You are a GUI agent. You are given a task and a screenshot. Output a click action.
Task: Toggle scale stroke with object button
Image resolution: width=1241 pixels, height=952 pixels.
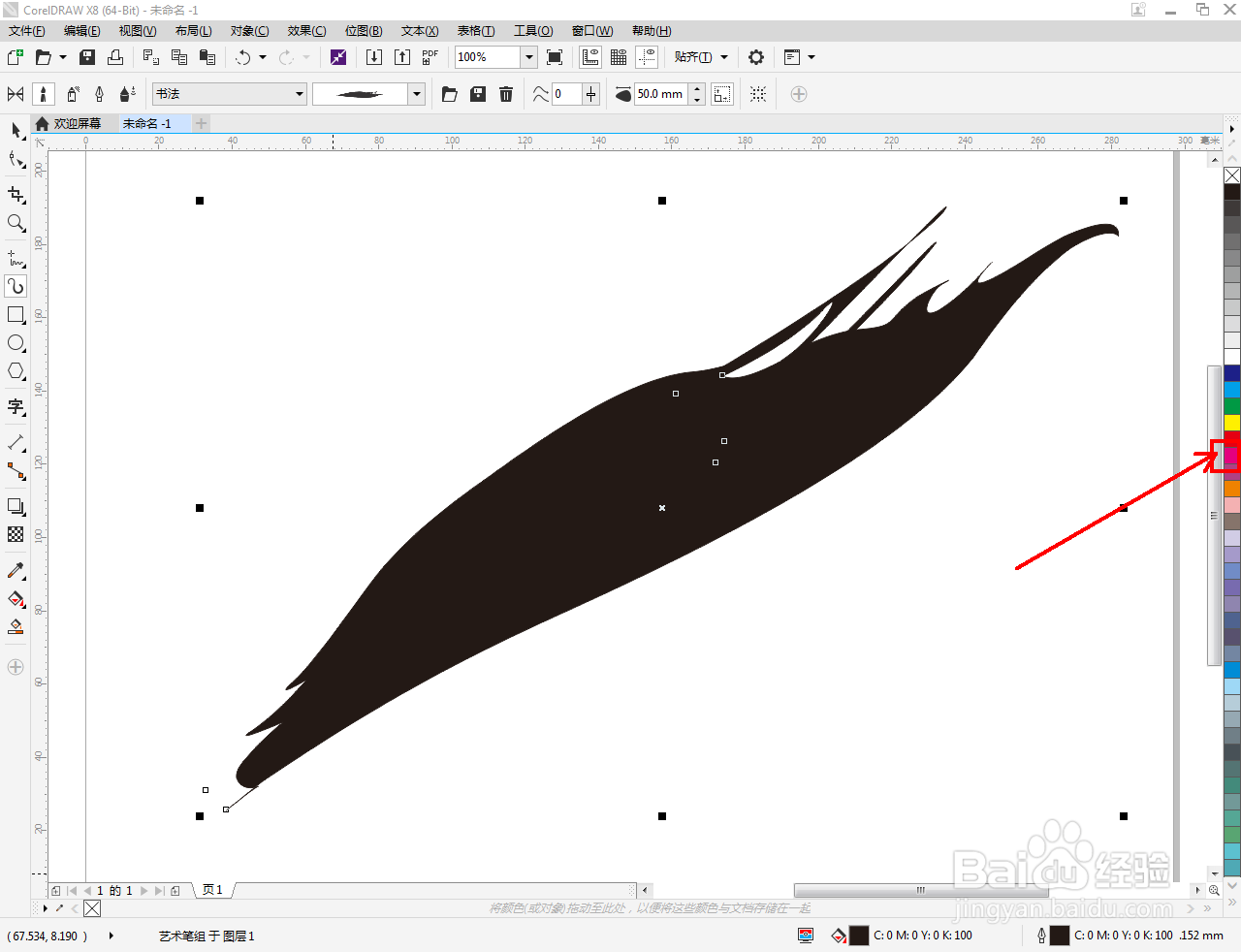[x=722, y=94]
